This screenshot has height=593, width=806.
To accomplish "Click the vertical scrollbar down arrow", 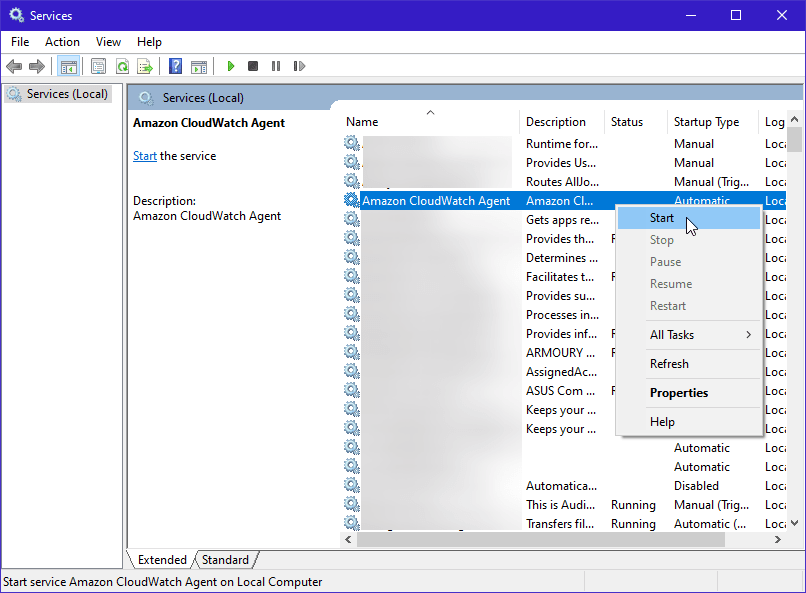I will coord(794,523).
